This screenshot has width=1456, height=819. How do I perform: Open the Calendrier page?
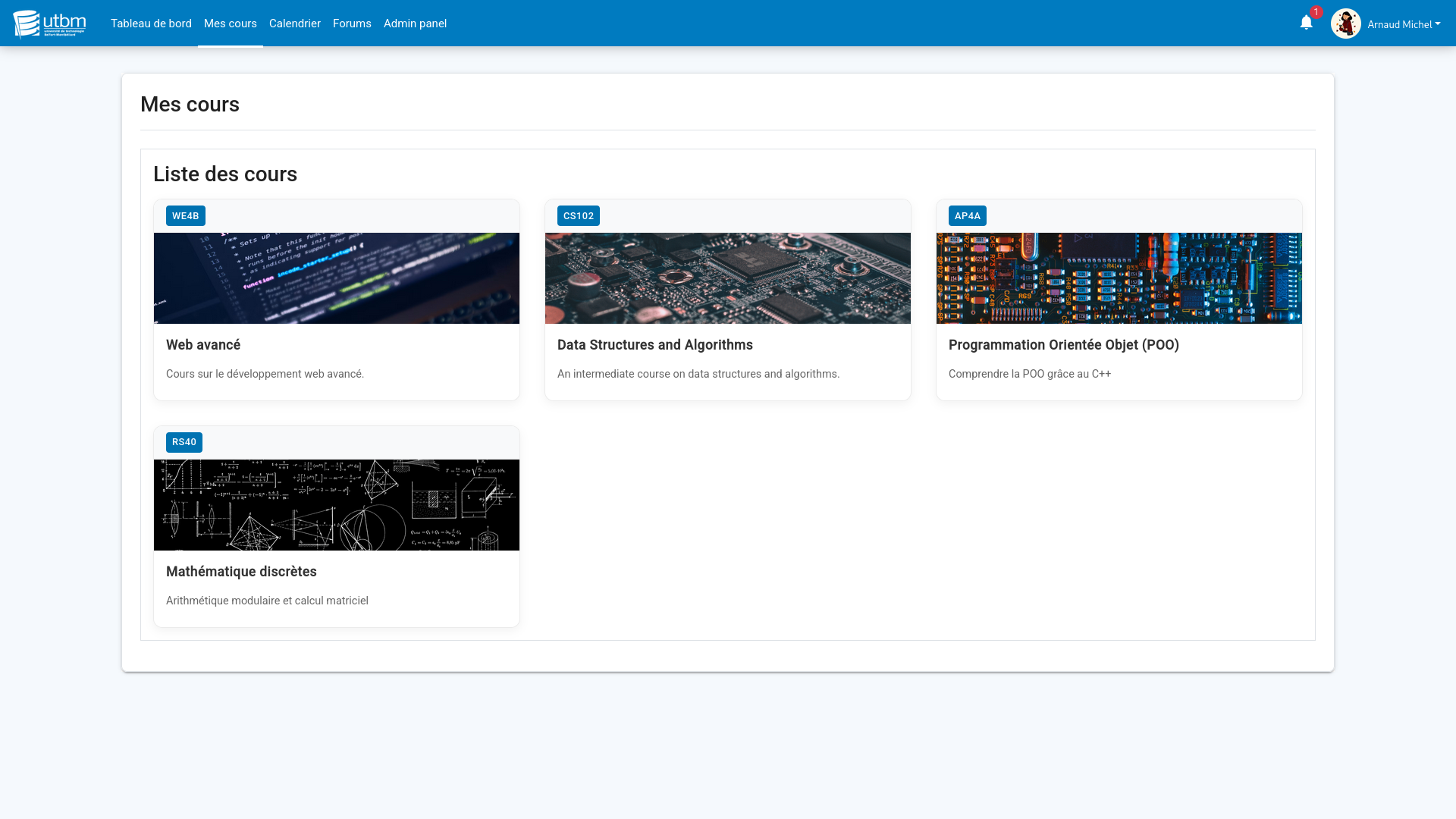294,24
